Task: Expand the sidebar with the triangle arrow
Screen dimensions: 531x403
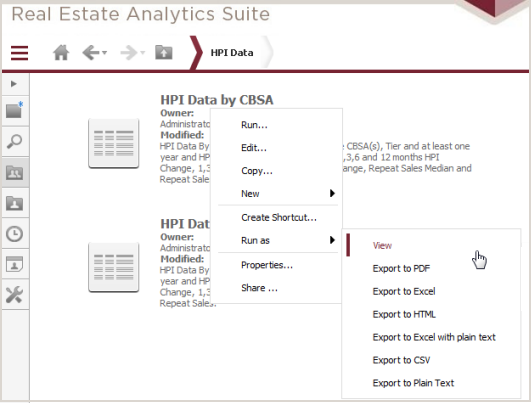Action: [x=14, y=84]
